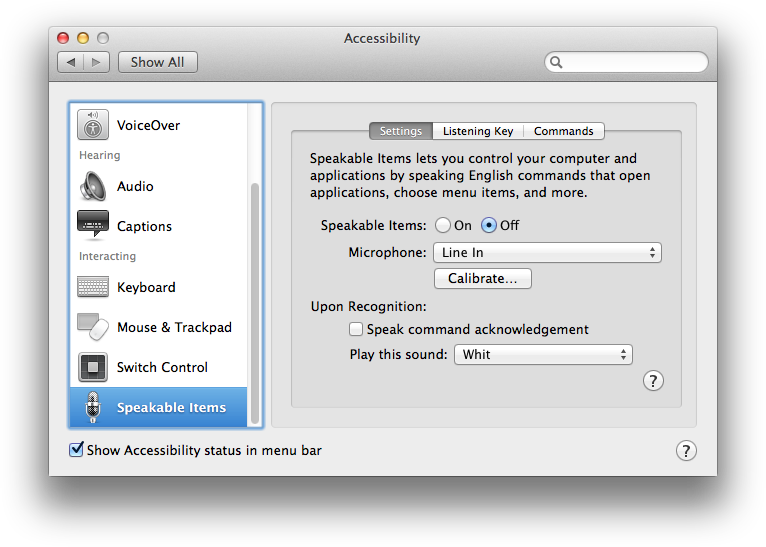Open the Audio speaker icon

(93, 186)
